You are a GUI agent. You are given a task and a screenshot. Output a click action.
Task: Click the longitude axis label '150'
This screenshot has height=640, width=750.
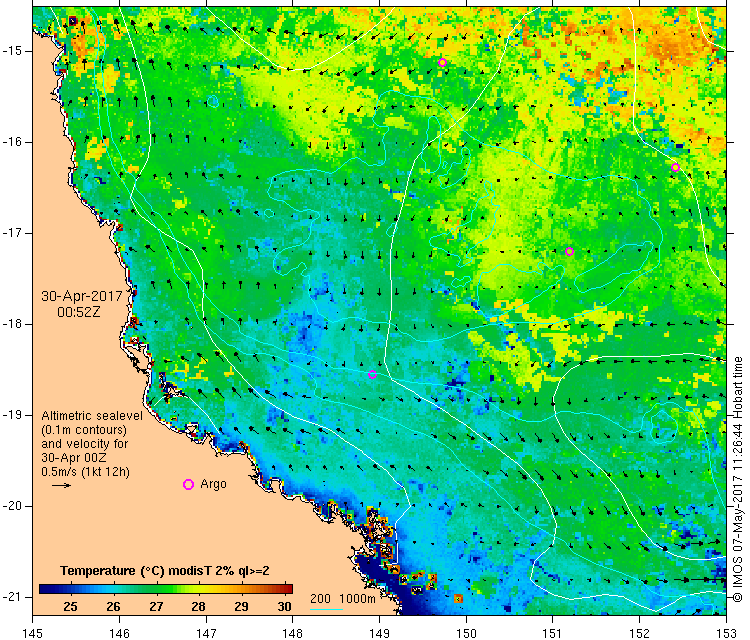(x=466, y=634)
